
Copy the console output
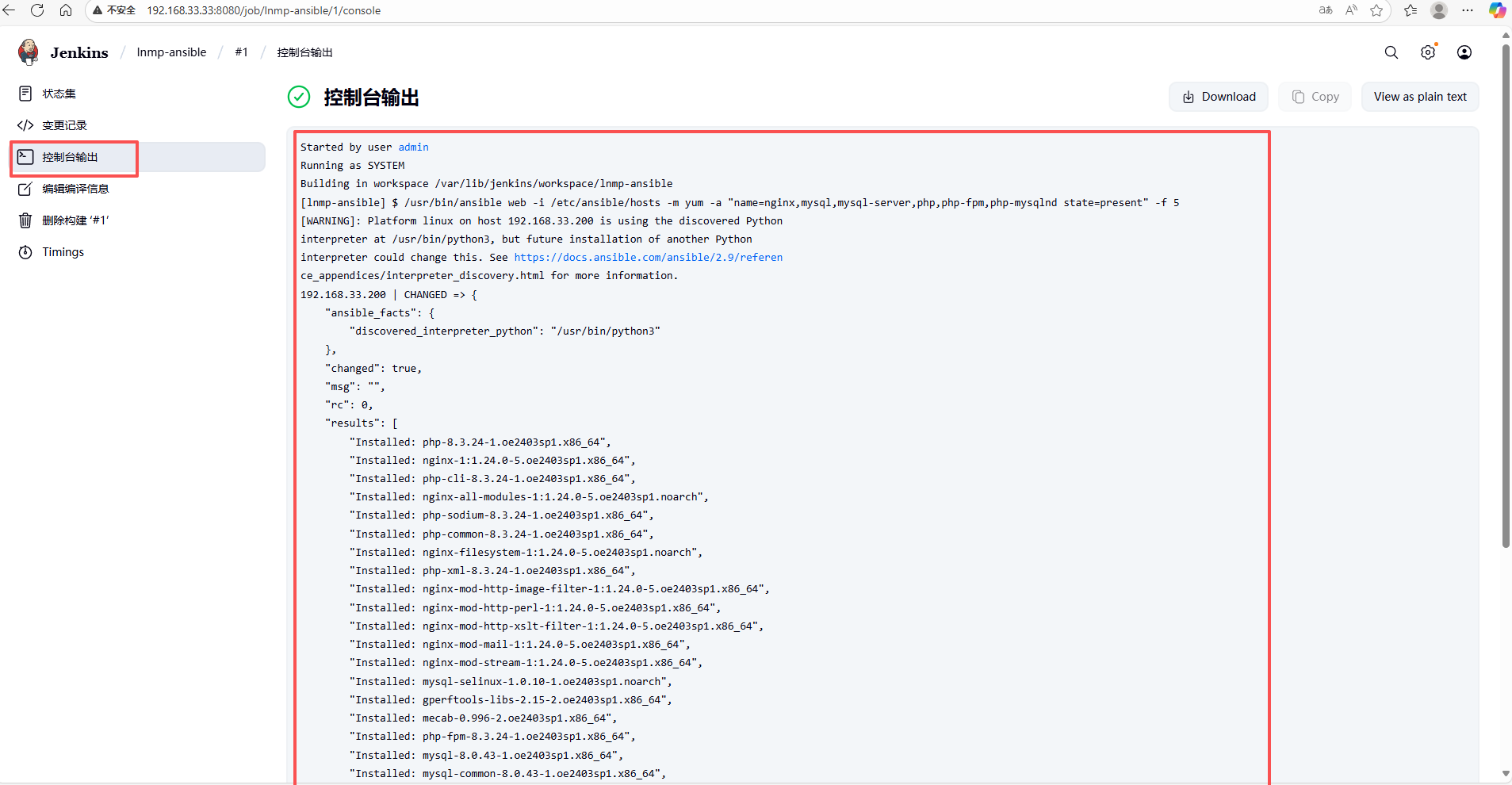(x=1315, y=97)
